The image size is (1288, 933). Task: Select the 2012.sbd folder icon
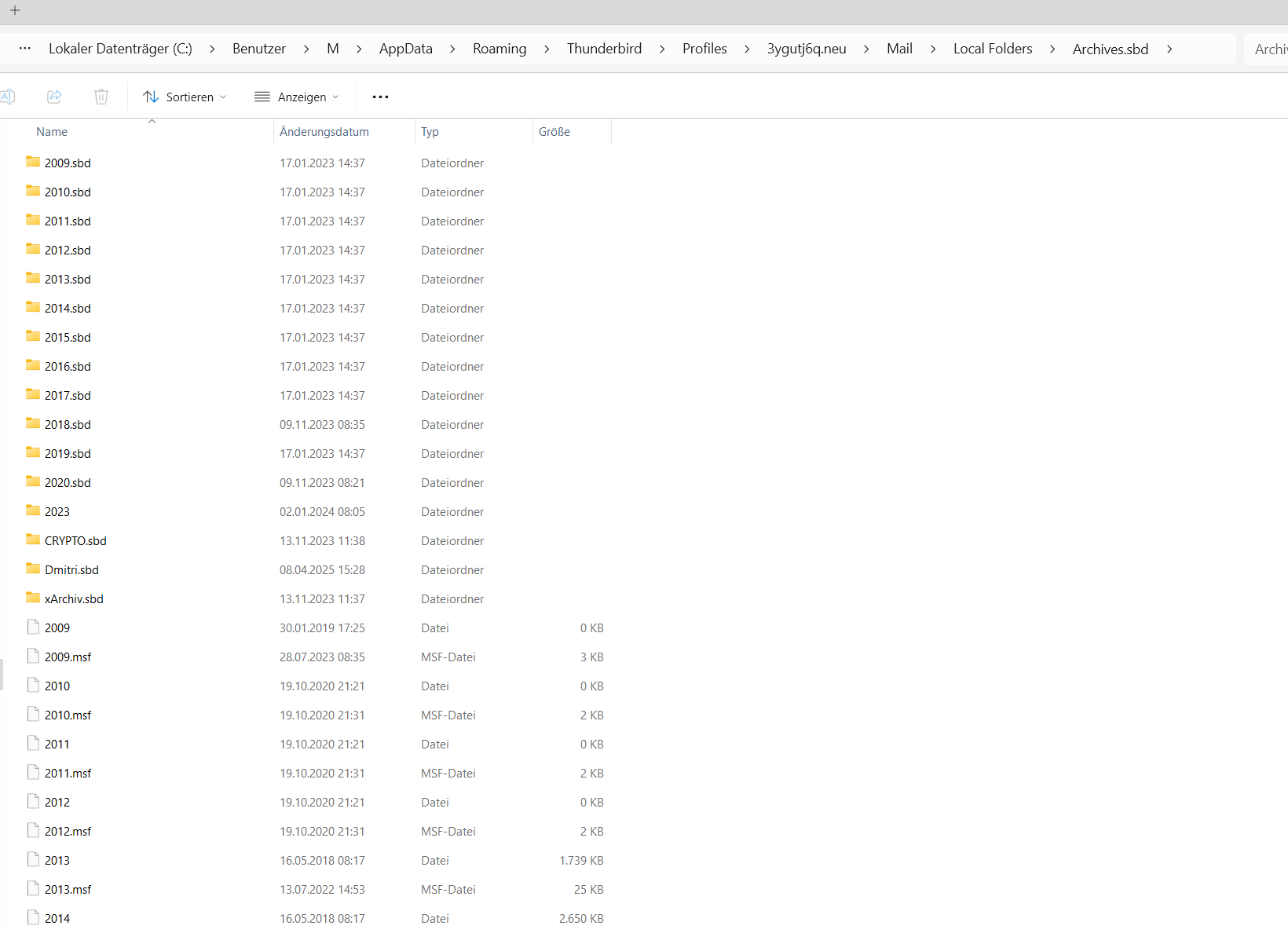click(33, 249)
